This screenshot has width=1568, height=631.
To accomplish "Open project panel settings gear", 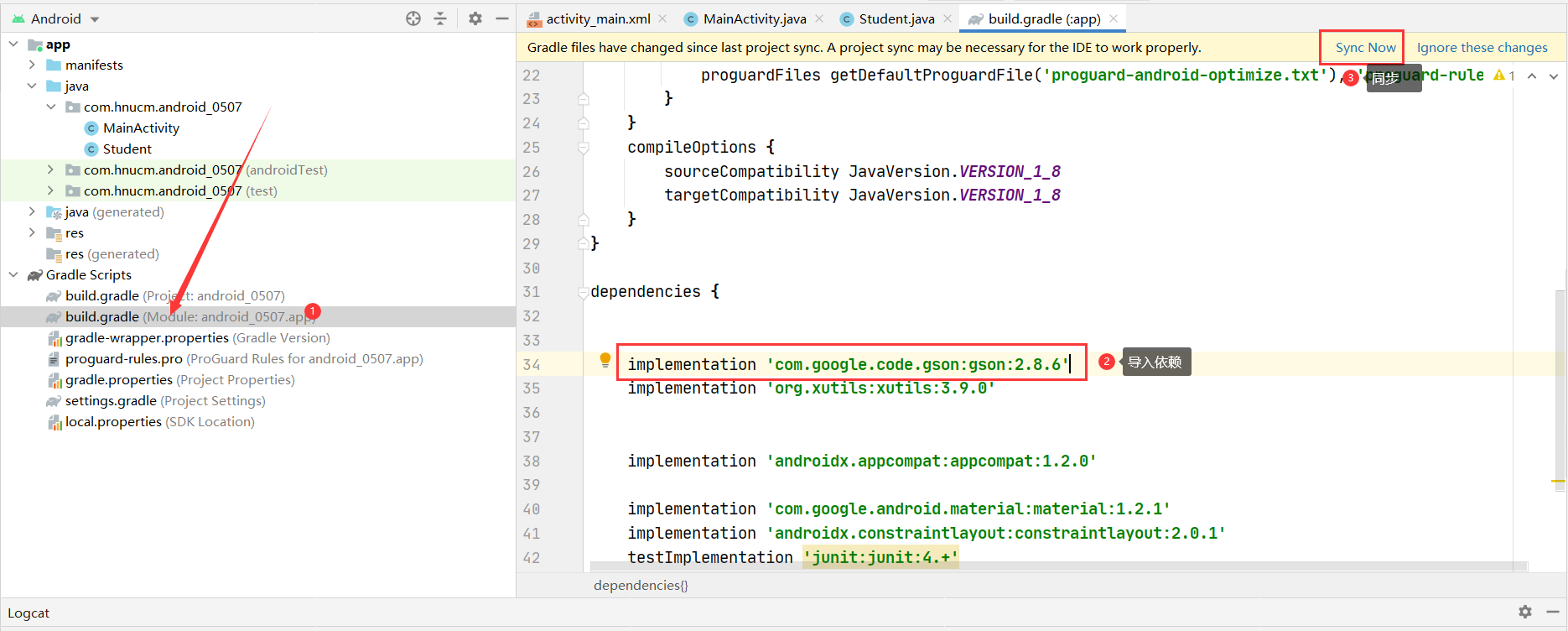I will click(x=475, y=18).
